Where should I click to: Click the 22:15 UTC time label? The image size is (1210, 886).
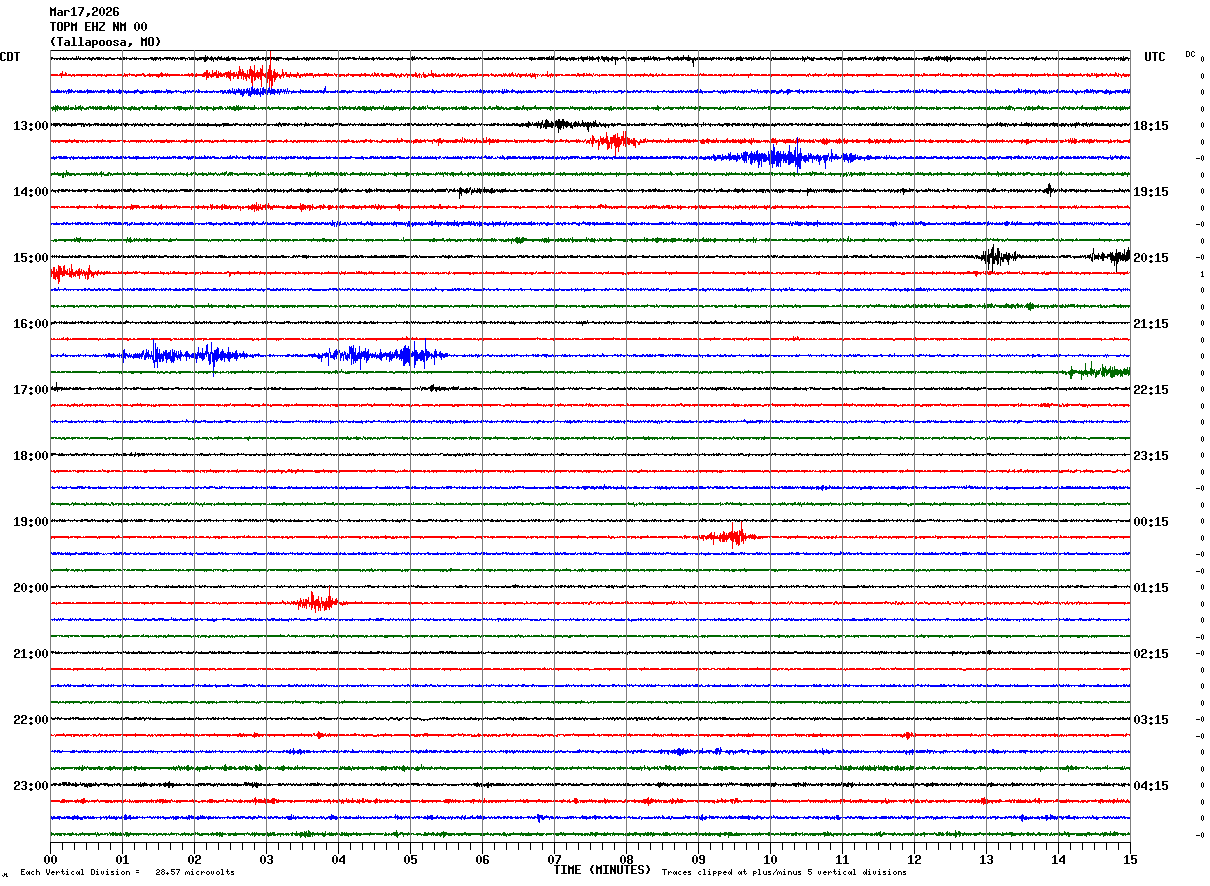(1151, 390)
